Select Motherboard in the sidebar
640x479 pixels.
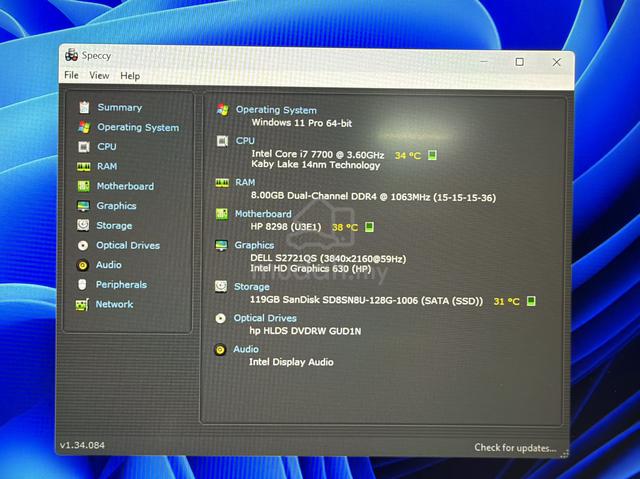click(x=125, y=186)
